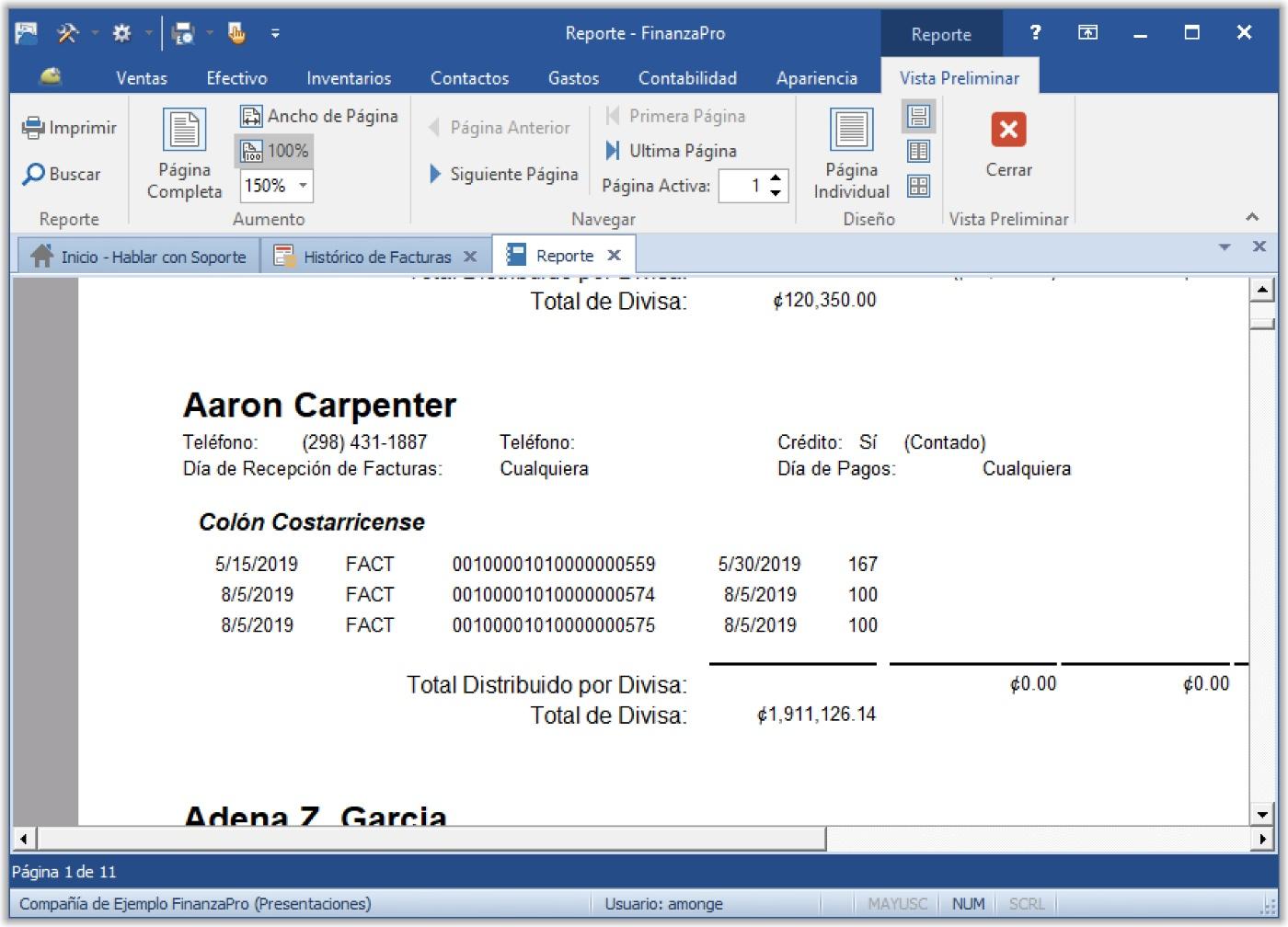The width and height of the screenshot is (1288, 927).
Task: Switch to the Contactos tab
Action: coord(469,78)
